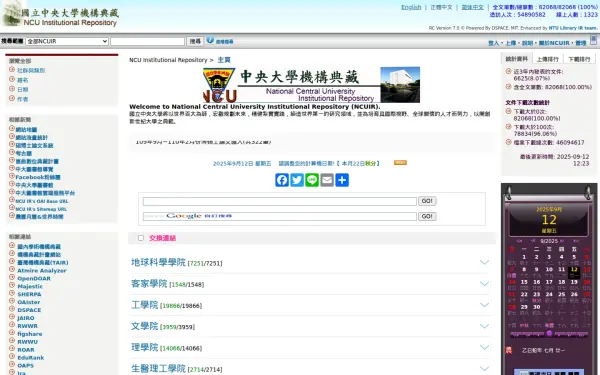Go to next month in the calendar widget
The height and width of the screenshot is (375, 600).
[x=562, y=241]
